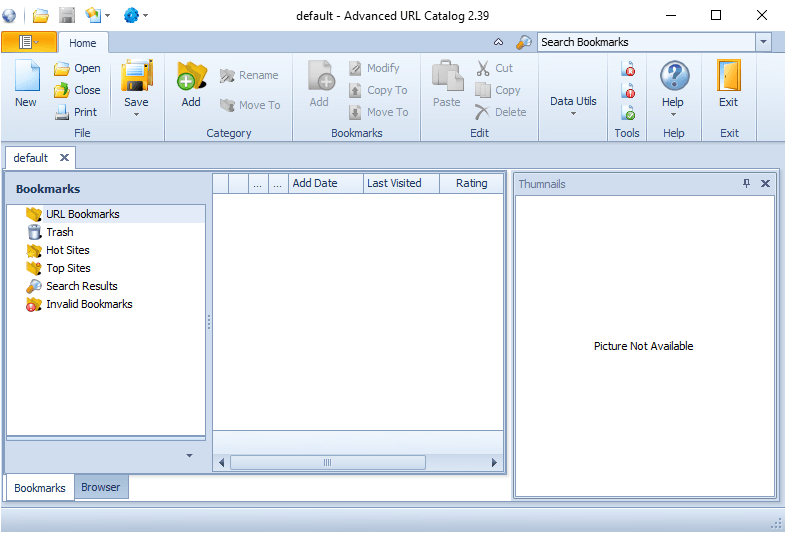This screenshot has height=533, width=786.
Task: Click the open folder icon in title bar
Action: (41, 16)
